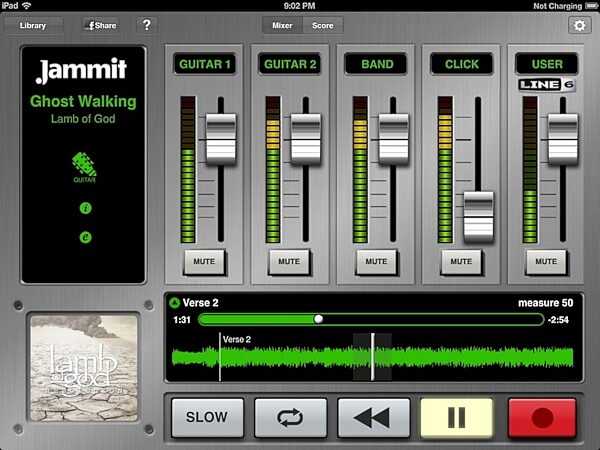Mute the Guitar 2 channel
The image size is (600, 450).
coord(289,262)
